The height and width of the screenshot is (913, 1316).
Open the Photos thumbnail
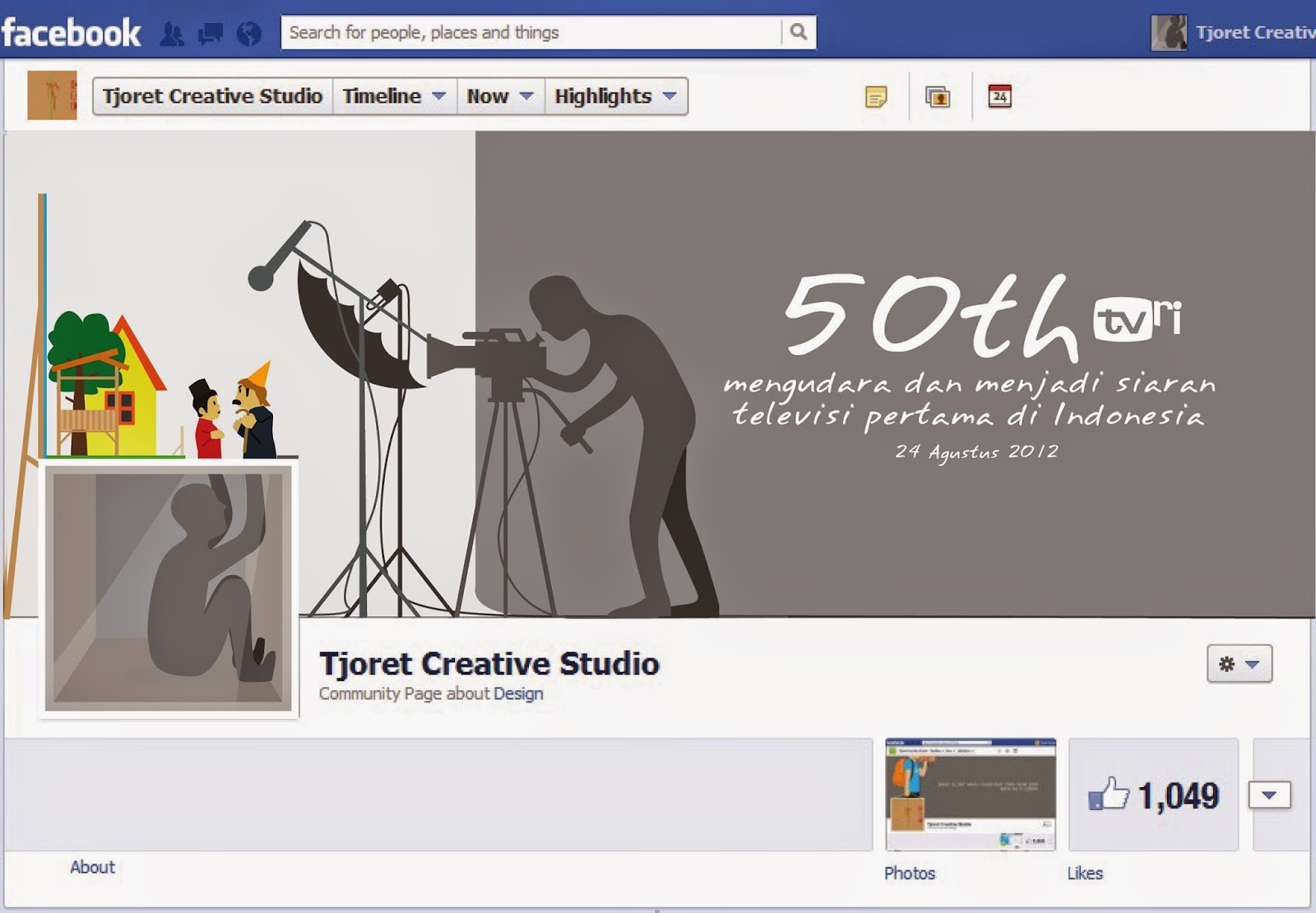971,795
